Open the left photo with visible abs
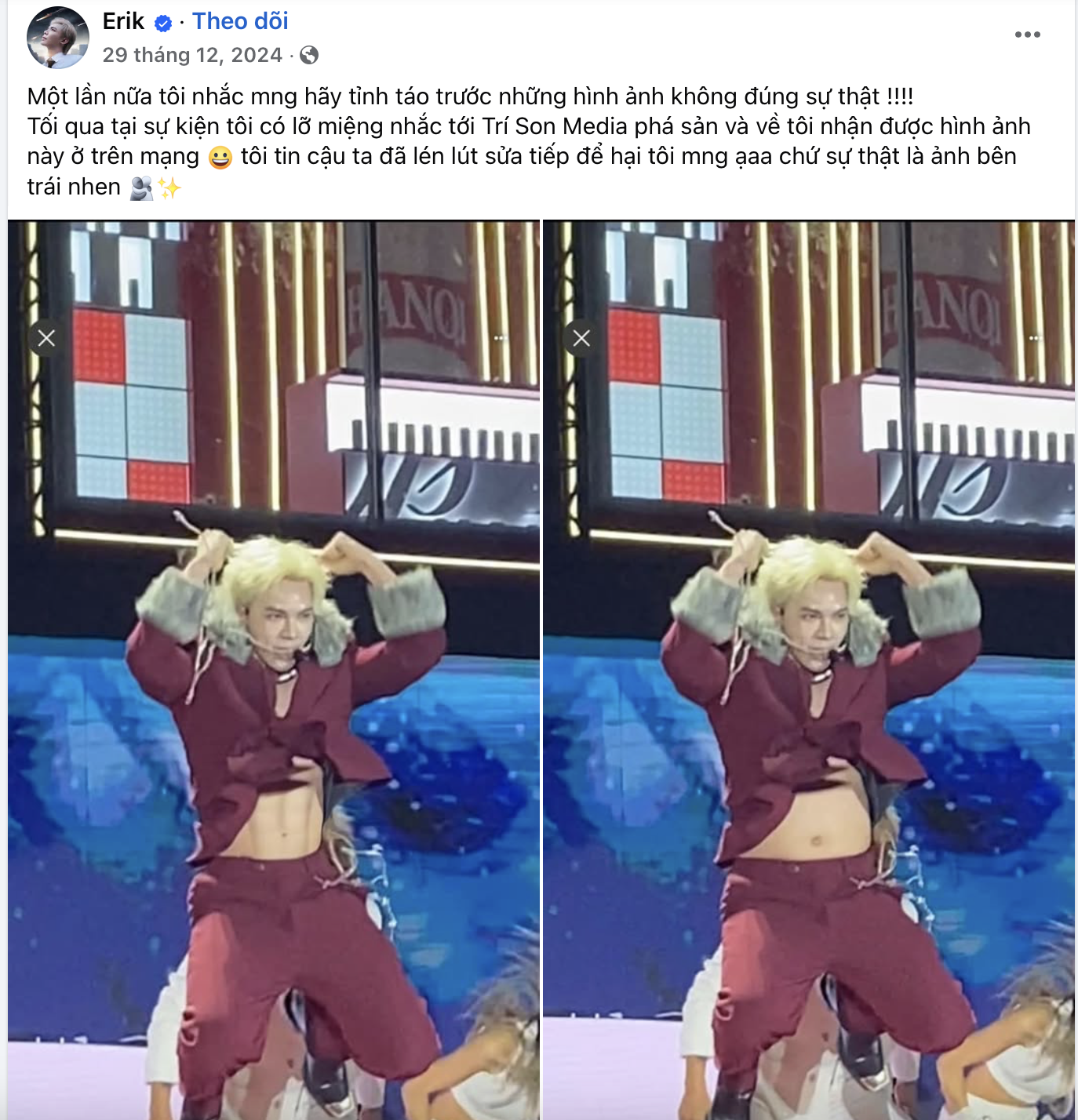 point(274,671)
